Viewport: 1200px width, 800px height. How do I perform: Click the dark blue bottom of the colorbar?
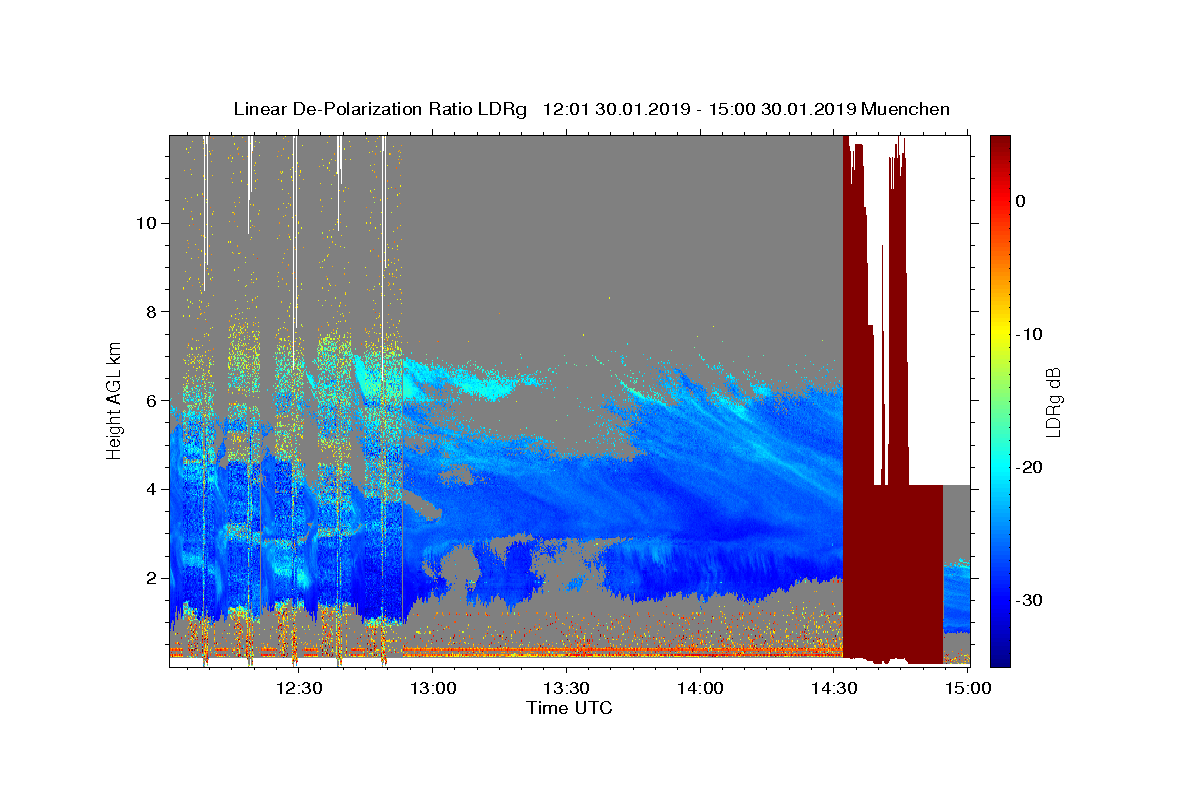pyautogui.click(x=1000, y=657)
